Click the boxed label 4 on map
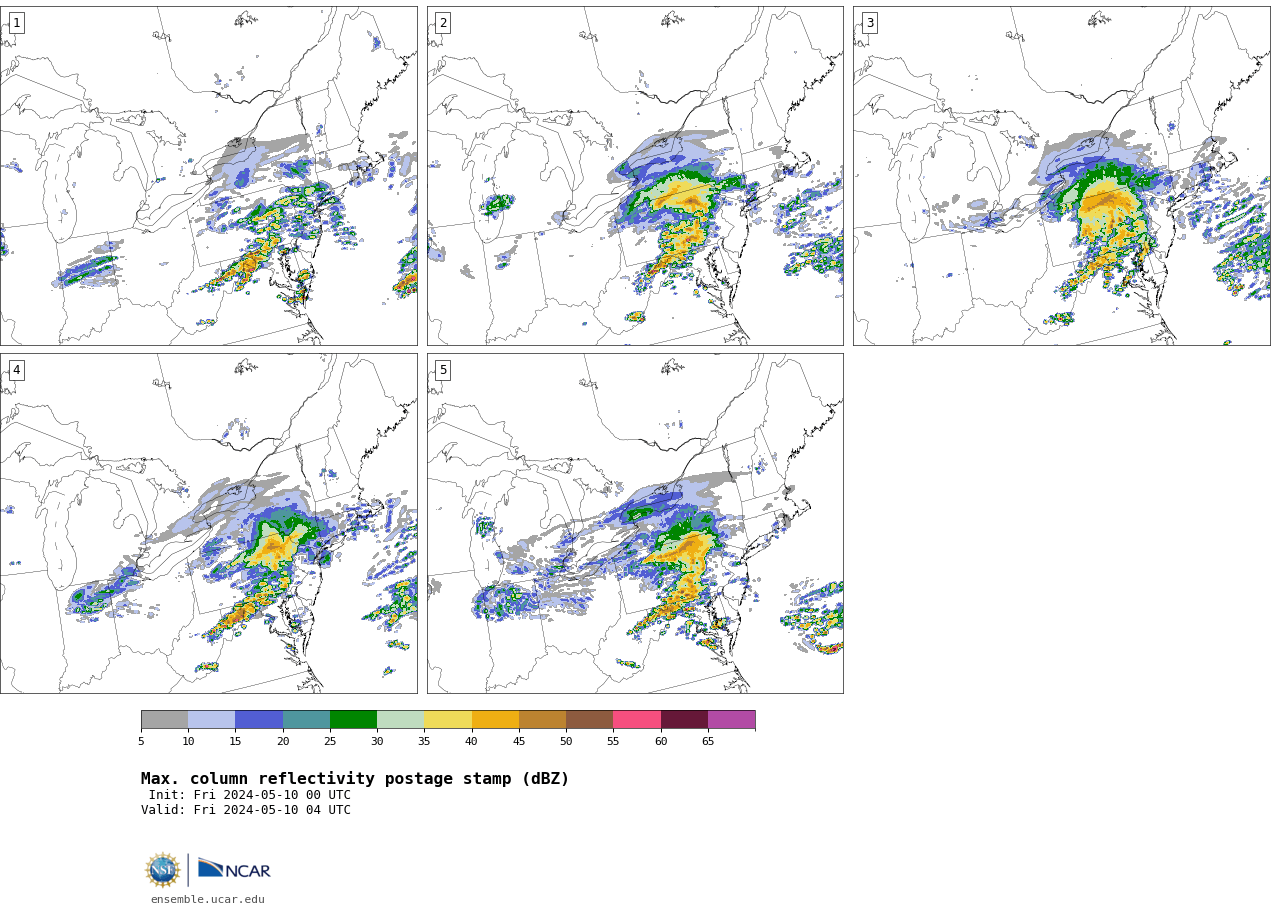1280x910 pixels. pos(16,370)
